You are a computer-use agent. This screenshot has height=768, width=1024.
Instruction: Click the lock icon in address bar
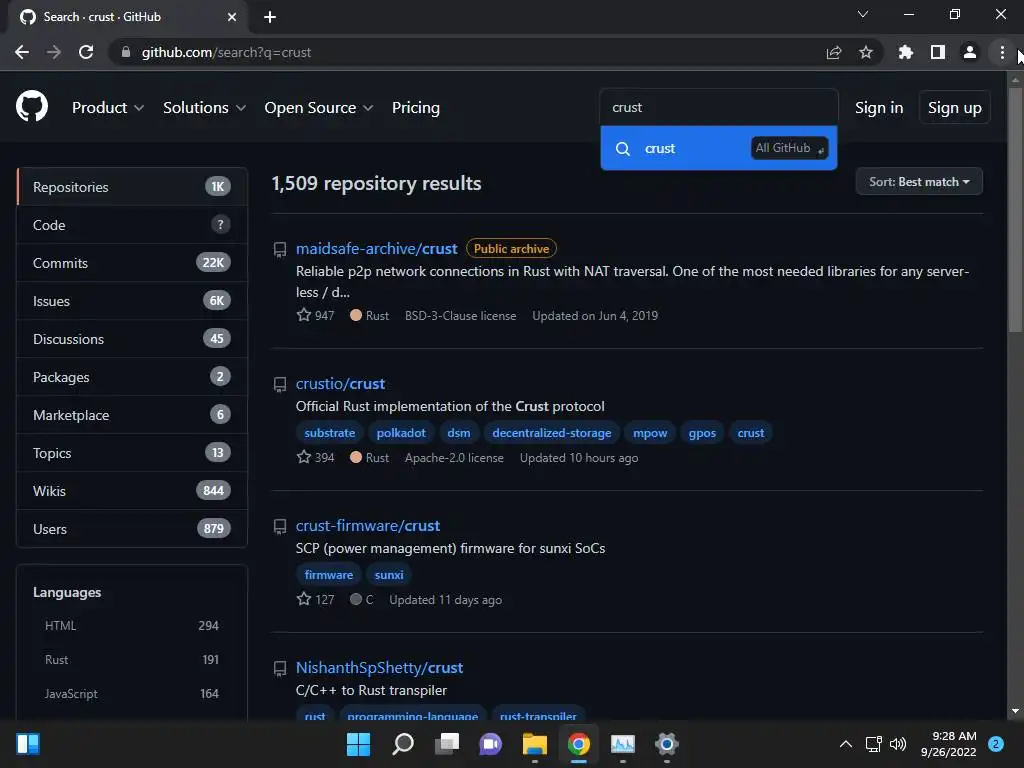pos(126,52)
